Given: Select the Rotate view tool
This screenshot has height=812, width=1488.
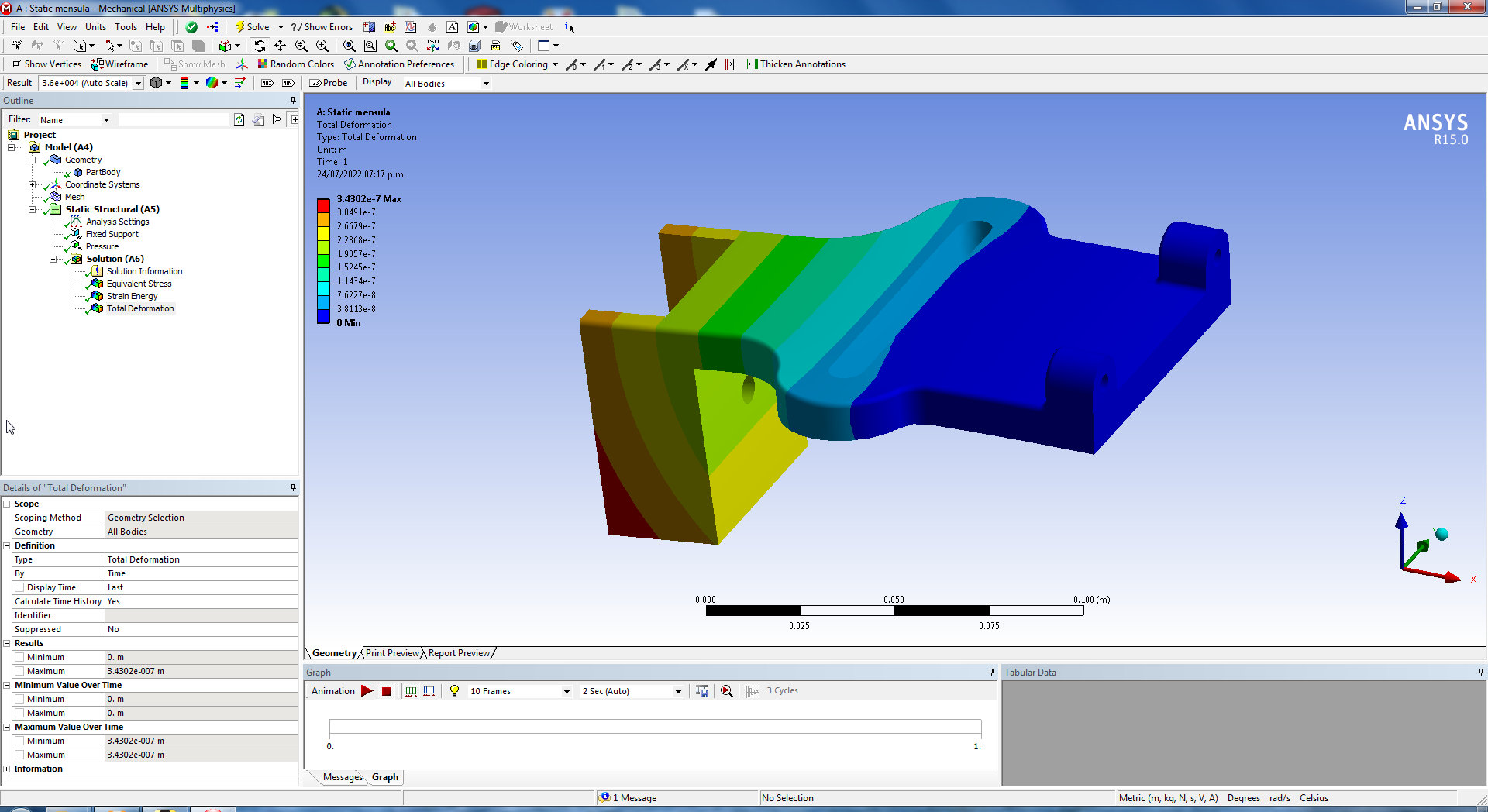Looking at the screenshot, I should (260, 46).
